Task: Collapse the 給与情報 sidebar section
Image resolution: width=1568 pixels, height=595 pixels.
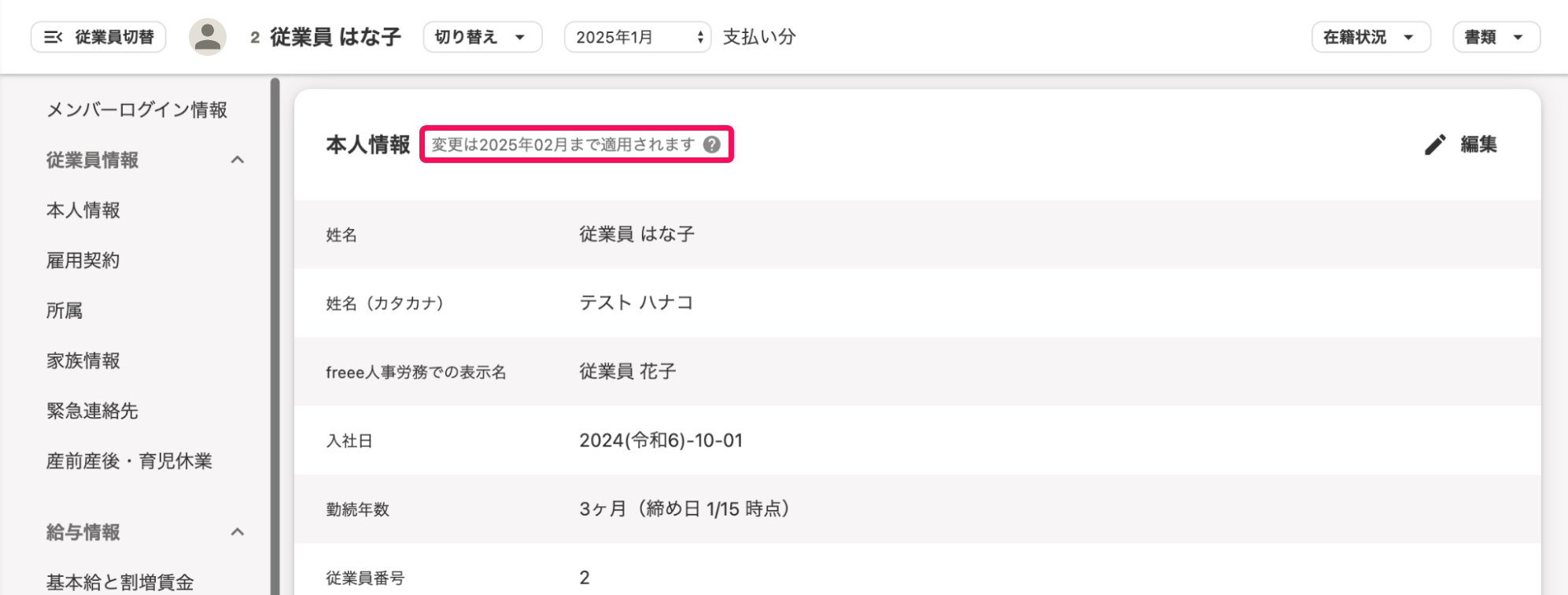Action: point(238,532)
